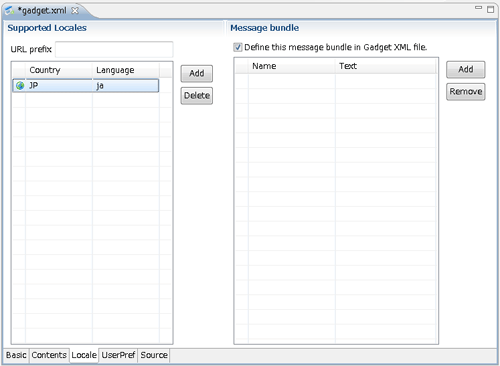Minimize the editor pane
The width and height of the screenshot is (500, 366).
point(478,8)
